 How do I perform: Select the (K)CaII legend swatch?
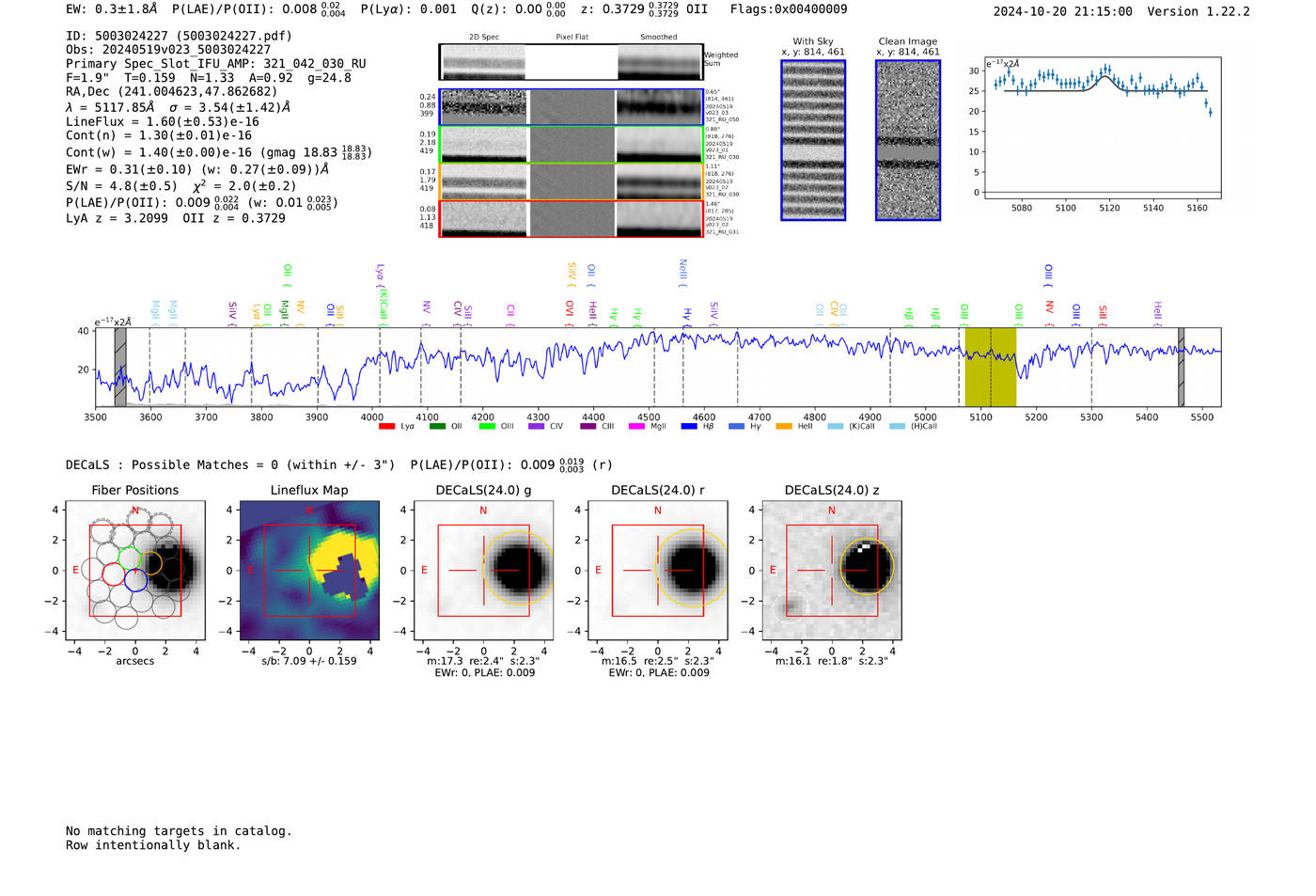[836, 427]
